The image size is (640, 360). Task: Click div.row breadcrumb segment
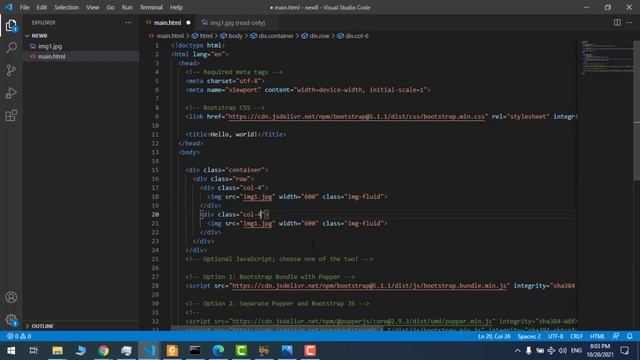(319, 36)
